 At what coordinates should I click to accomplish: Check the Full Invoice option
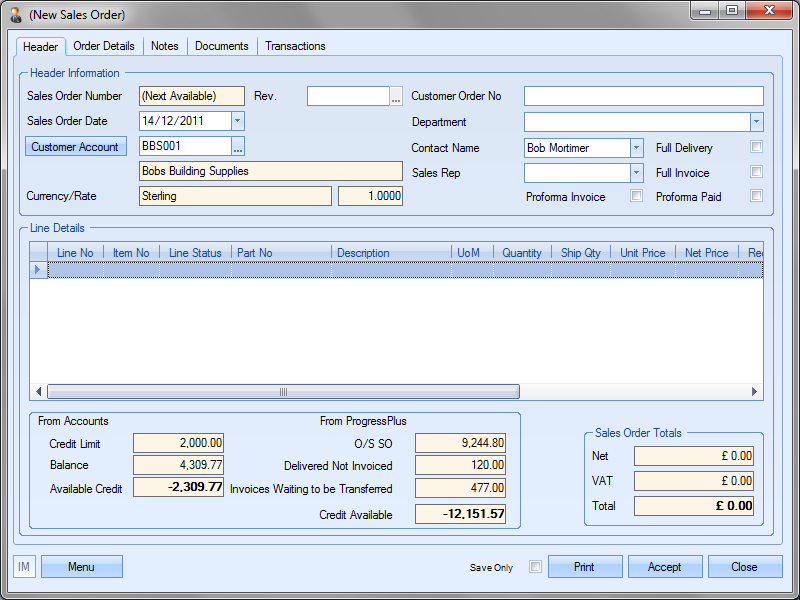coord(757,172)
